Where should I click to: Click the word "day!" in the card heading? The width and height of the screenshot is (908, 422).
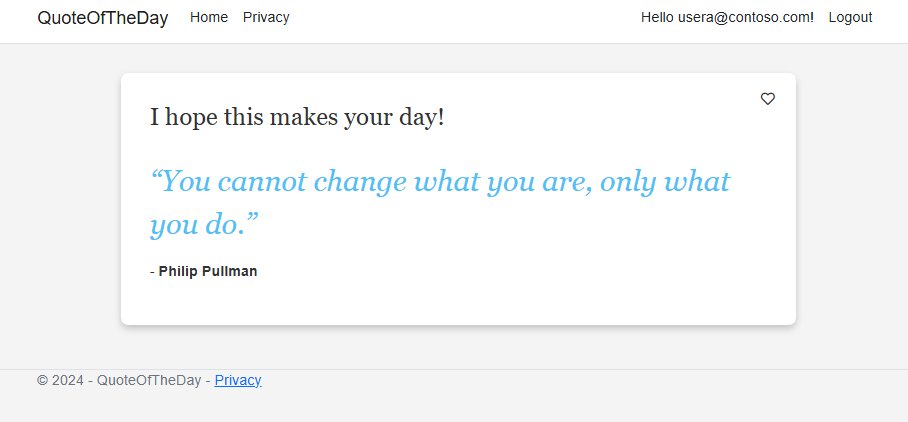[421, 117]
